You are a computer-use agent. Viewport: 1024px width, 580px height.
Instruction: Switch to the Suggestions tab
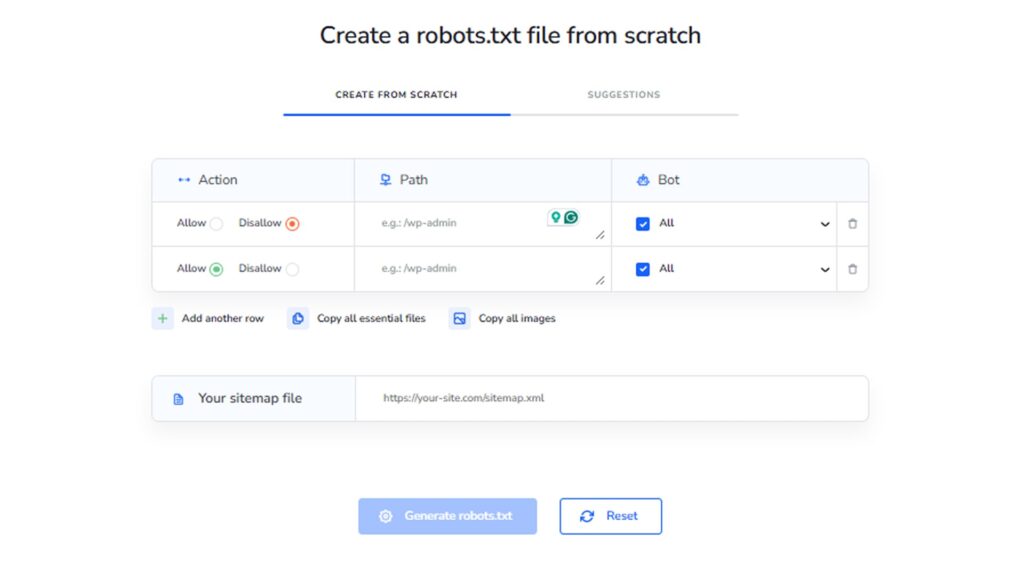pyautogui.click(x=623, y=95)
